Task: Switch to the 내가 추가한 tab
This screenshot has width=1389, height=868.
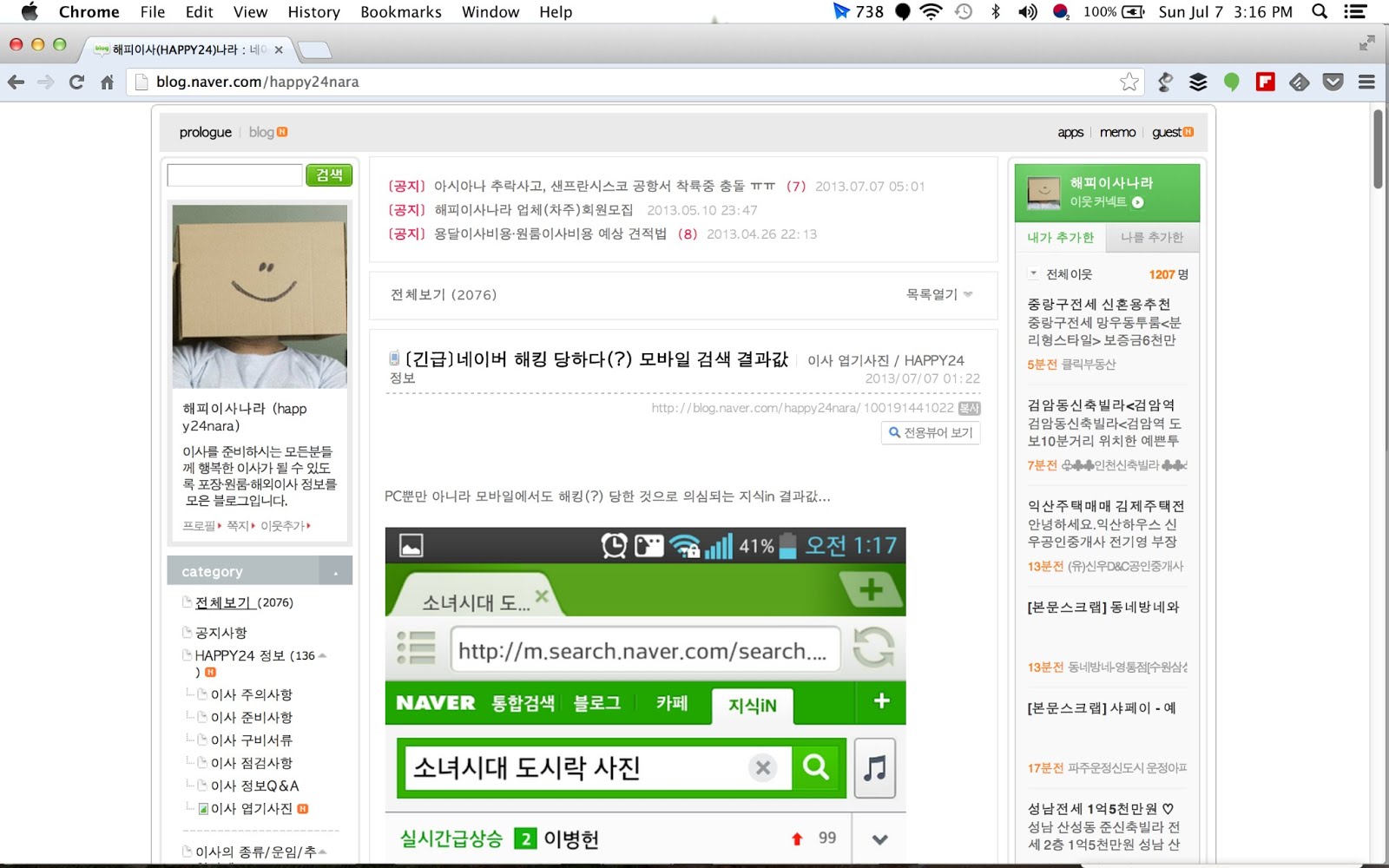Action: point(1061,237)
